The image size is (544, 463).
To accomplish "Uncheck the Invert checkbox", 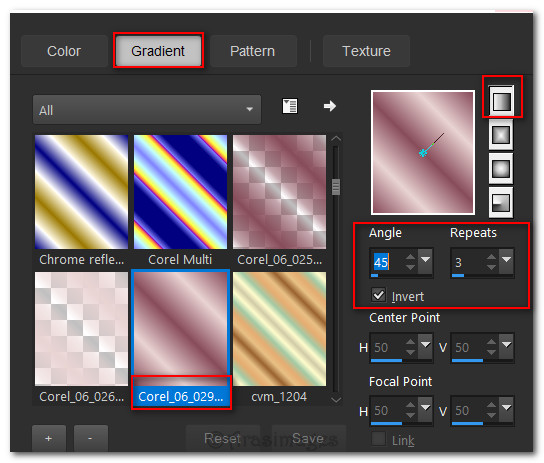I will point(379,295).
